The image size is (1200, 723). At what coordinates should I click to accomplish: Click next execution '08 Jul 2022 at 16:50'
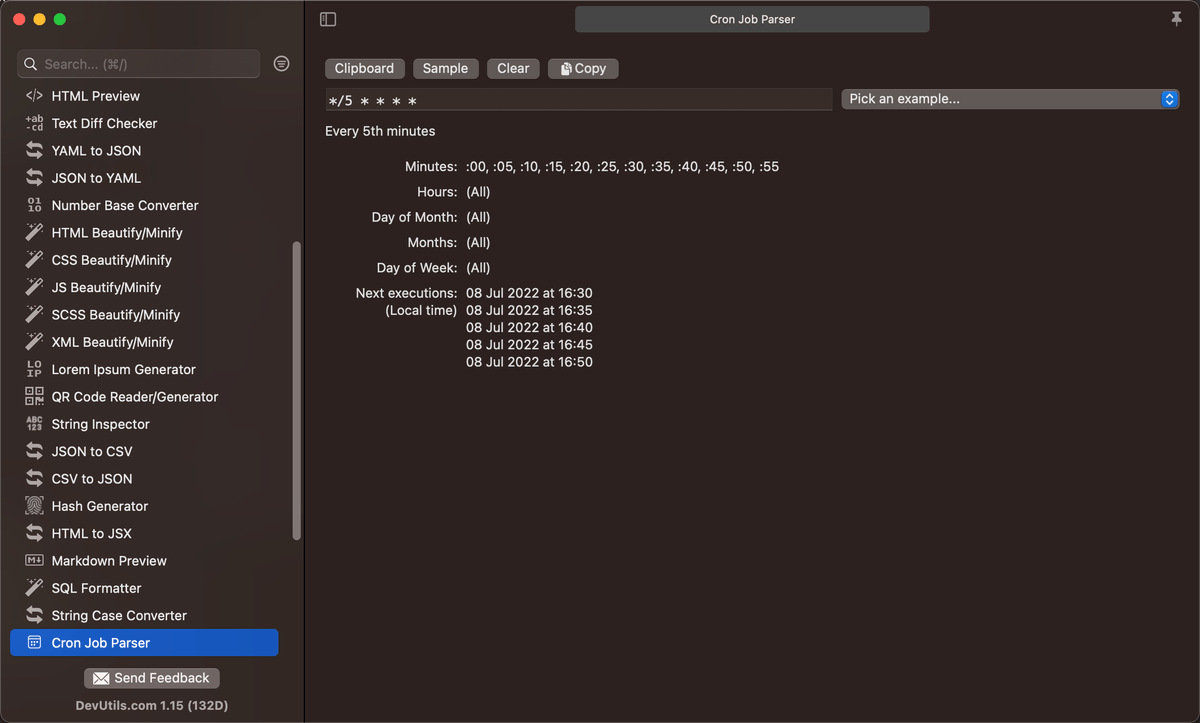(x=529, y=362)
